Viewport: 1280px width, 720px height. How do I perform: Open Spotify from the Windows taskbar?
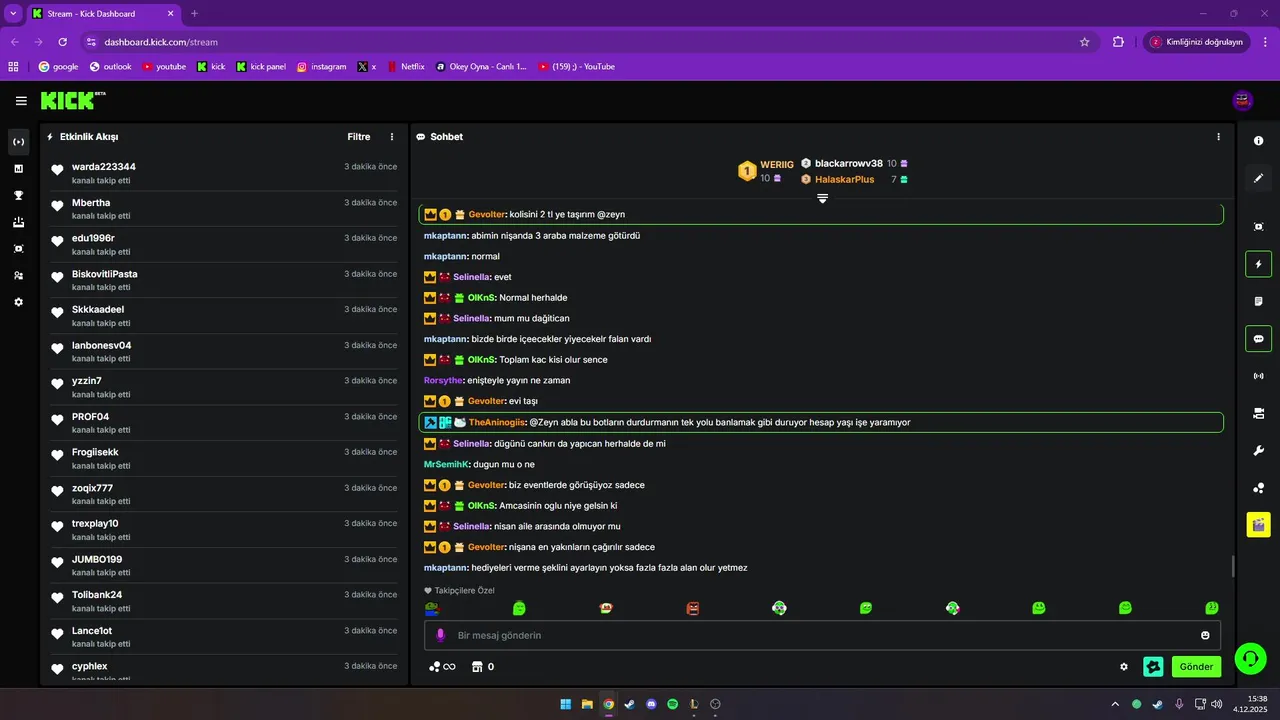coord(673,704)
